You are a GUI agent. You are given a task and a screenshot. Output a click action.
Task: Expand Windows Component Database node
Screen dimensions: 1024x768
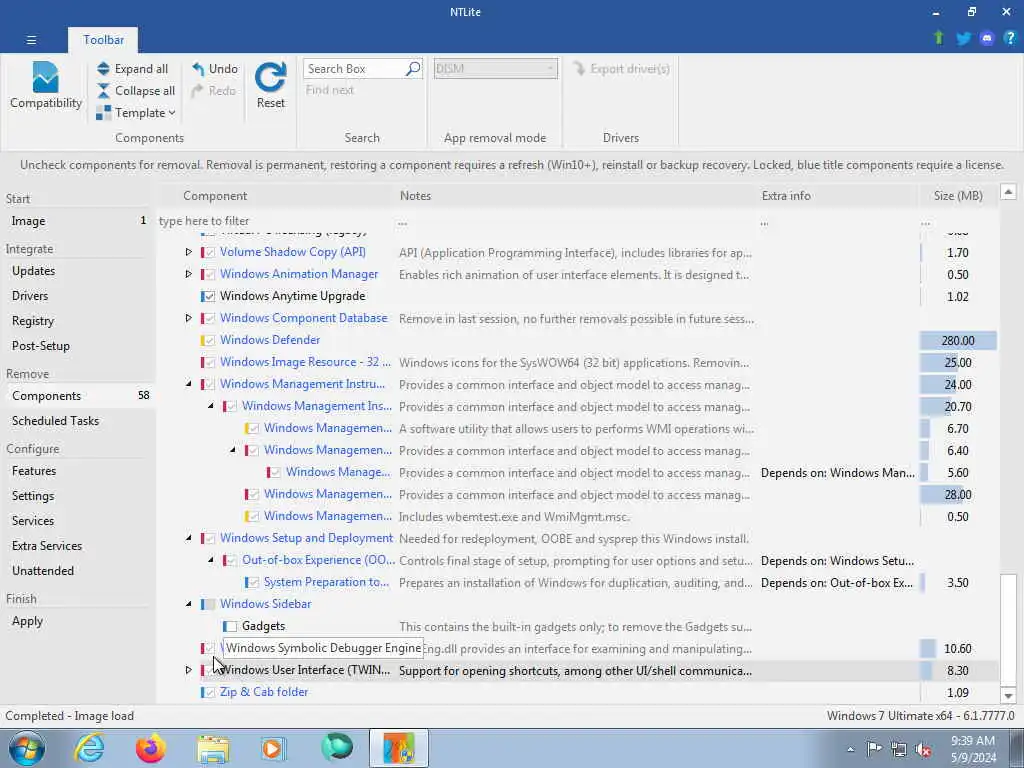189,318
